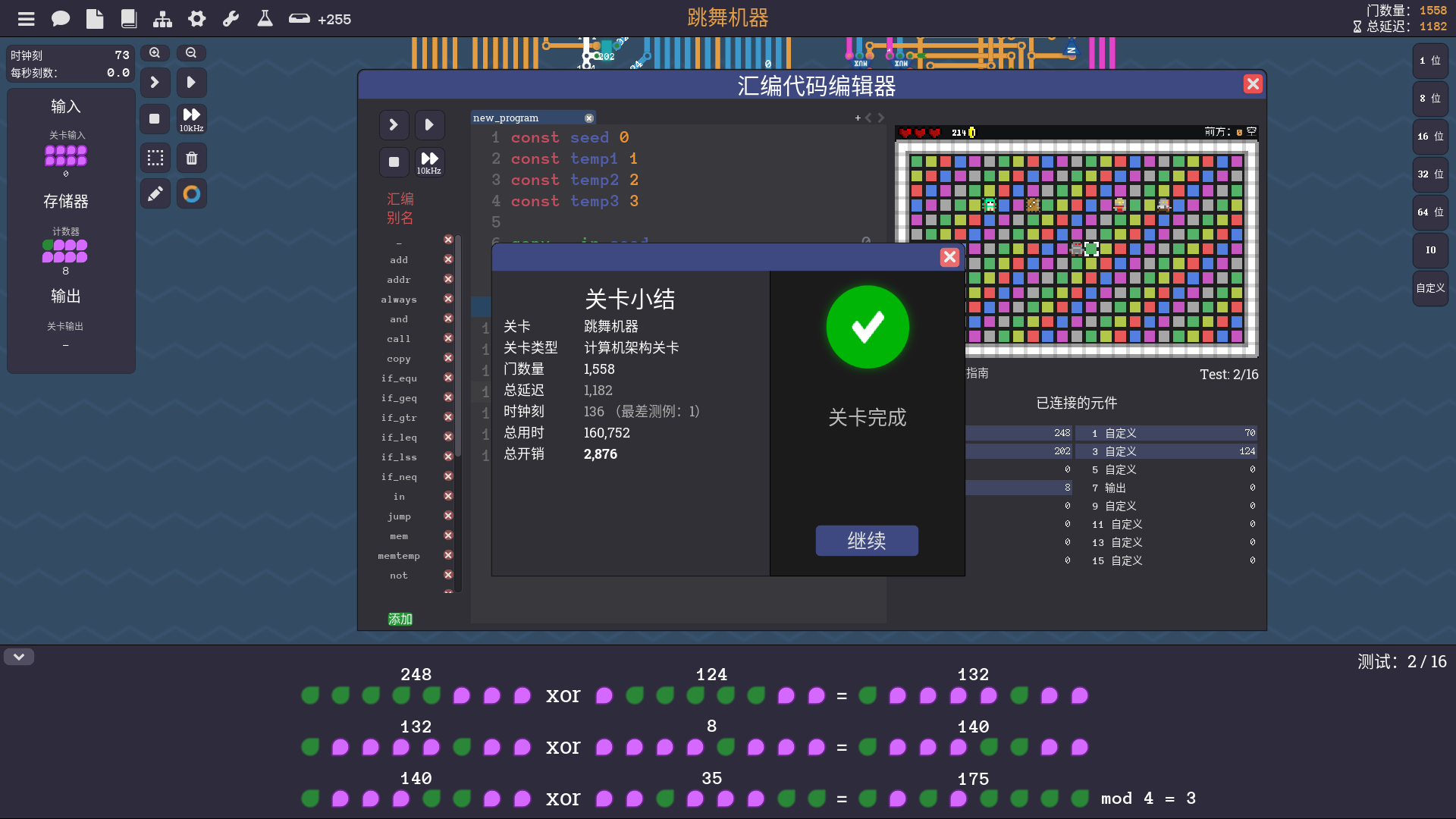Click the green 添加 add button
Screen dimensions: 1456x819
point(400,619)
